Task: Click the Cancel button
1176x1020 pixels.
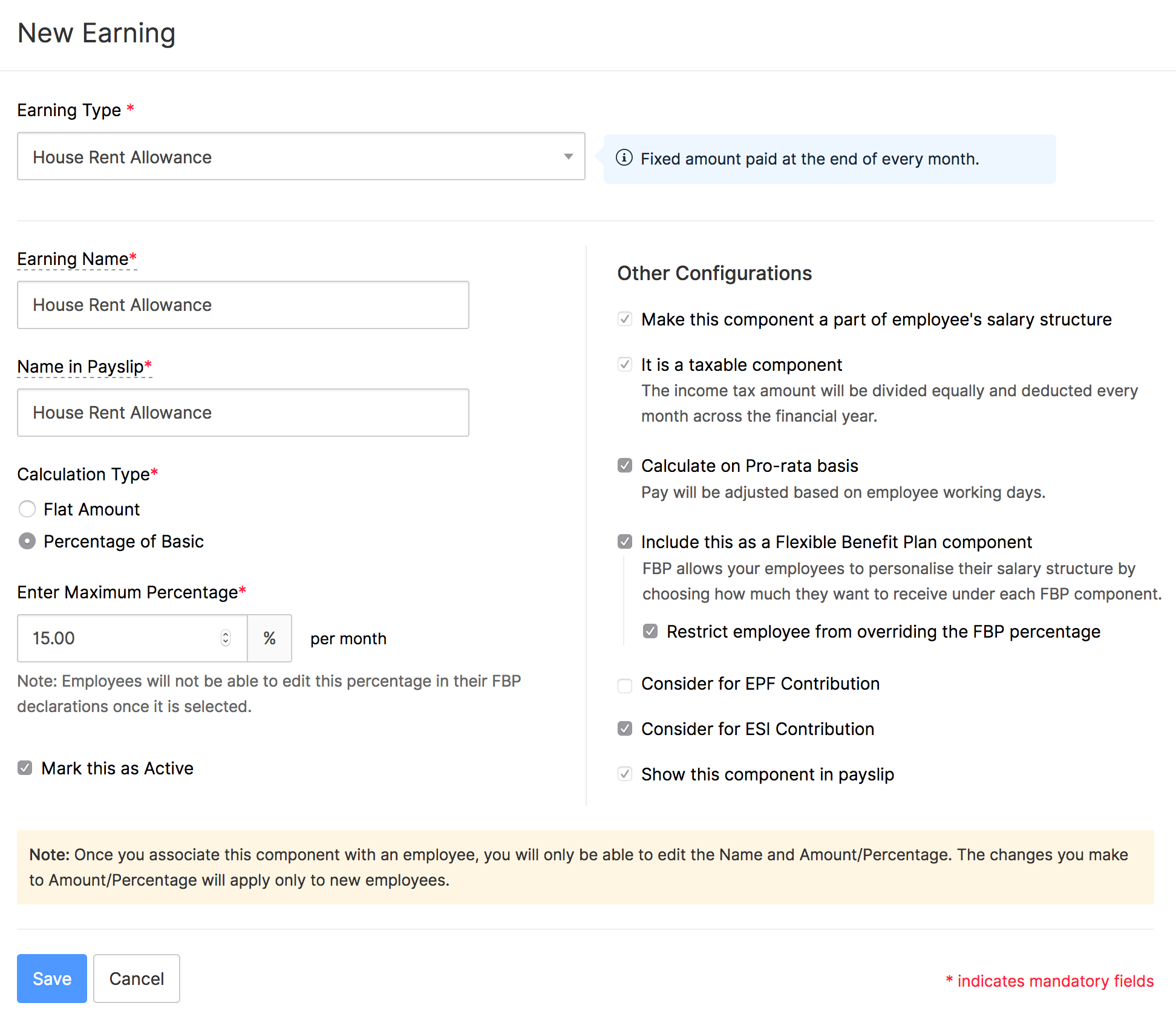Action: click(x=137, y=978)
